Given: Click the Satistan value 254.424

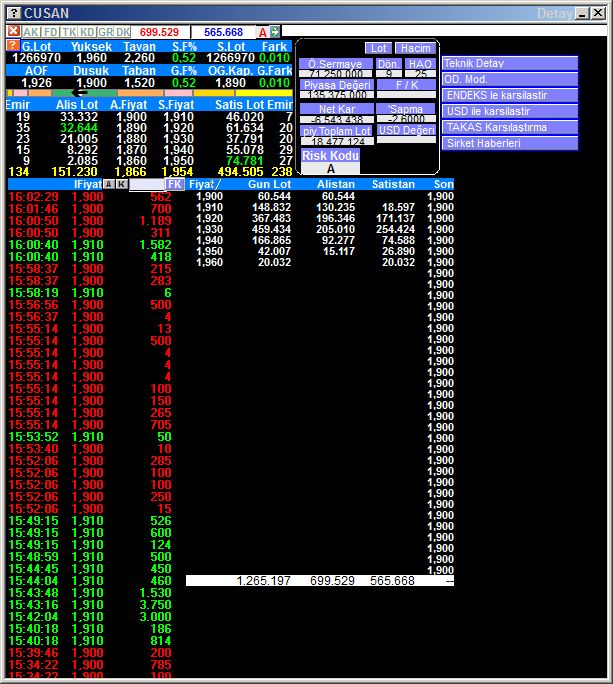Looking at the screenshot, I should pos(395,229).
